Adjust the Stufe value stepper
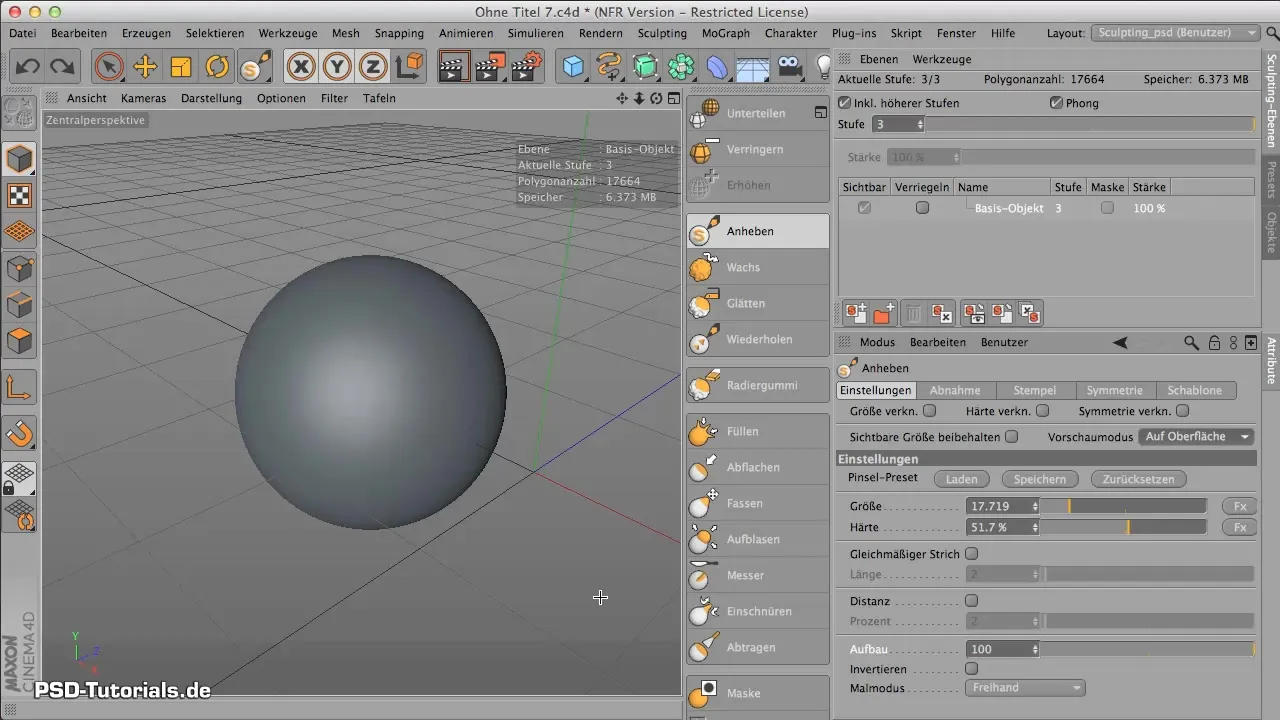The width and height of the screenshot is (1280, 720). [x=920, y=124]
